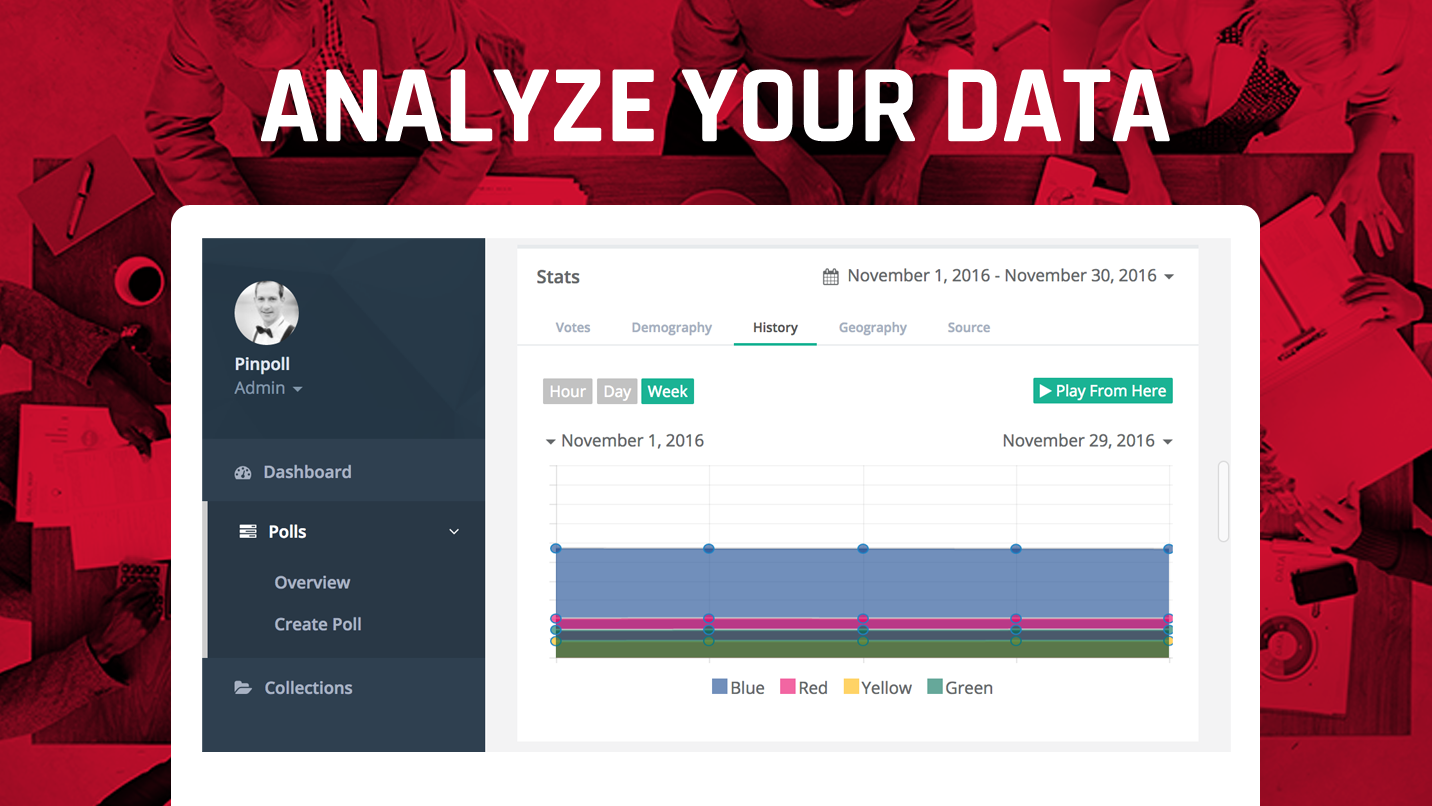Set history granularity to Week
The width and height of the screenshot is (1432, 806).
pos(667,391)
